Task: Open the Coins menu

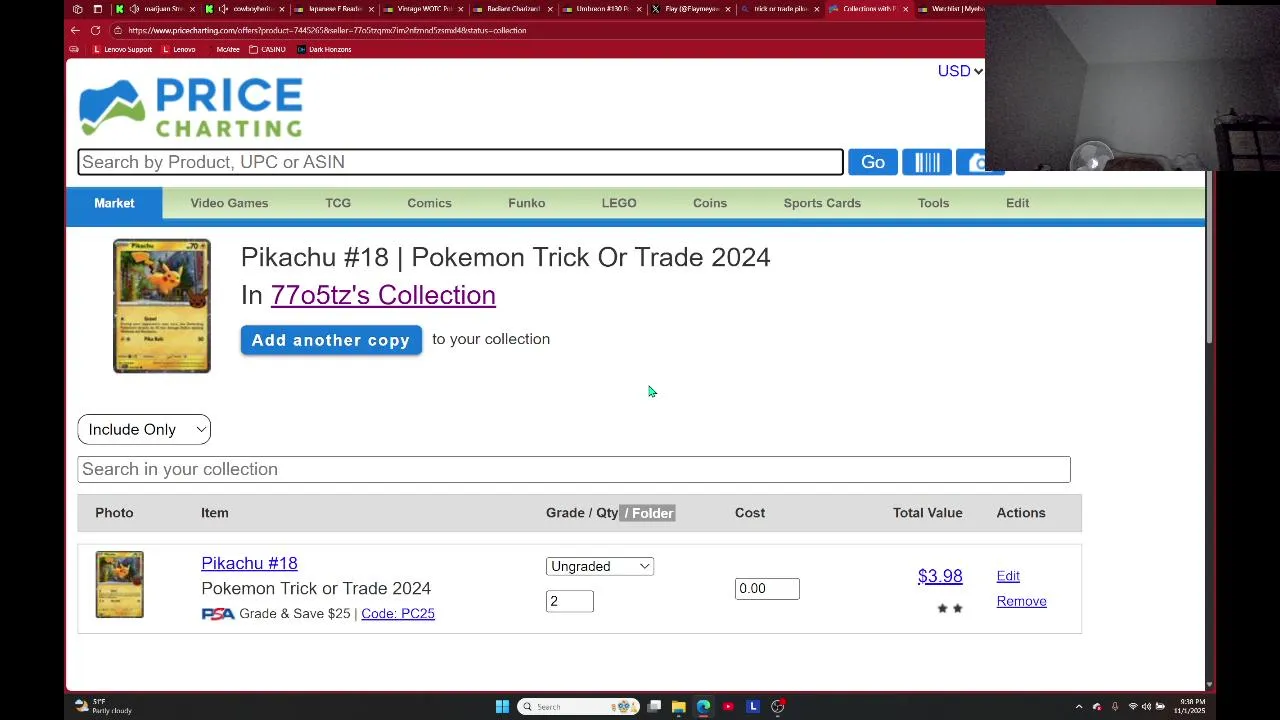Action: tap(710, 203)
